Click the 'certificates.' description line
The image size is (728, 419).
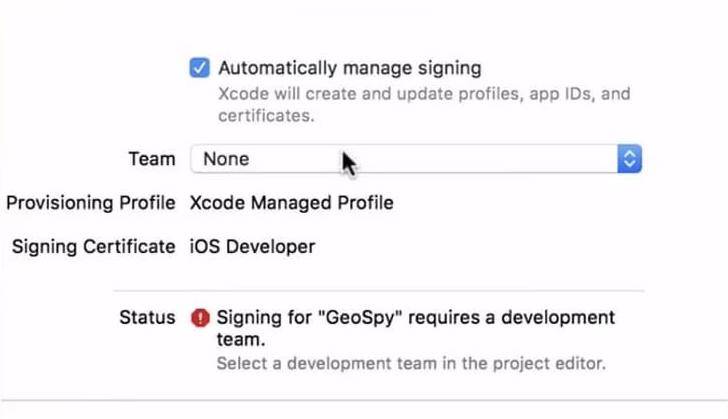tap(266, 116)
